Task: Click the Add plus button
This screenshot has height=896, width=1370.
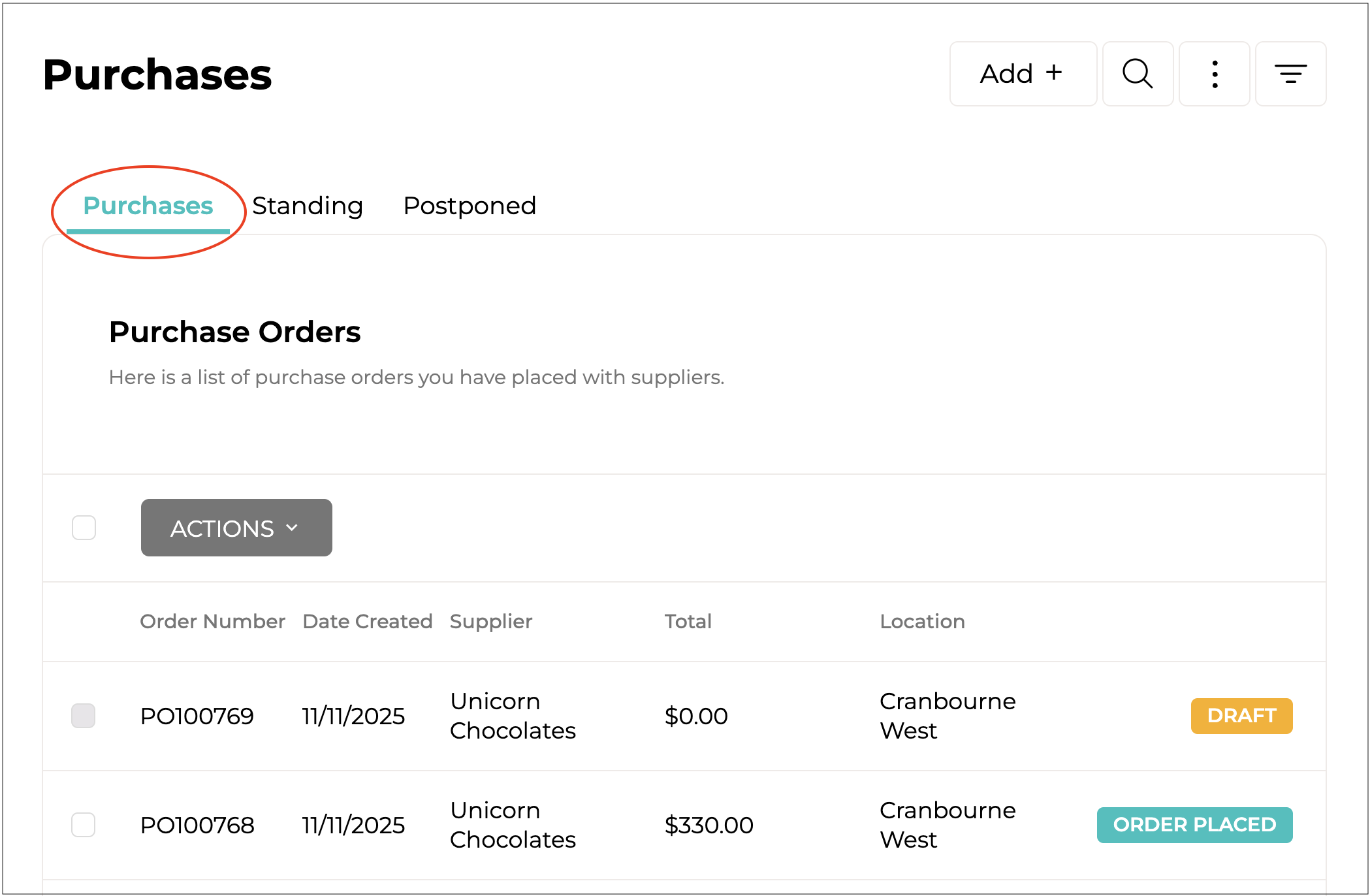Action: point(1023,74)
